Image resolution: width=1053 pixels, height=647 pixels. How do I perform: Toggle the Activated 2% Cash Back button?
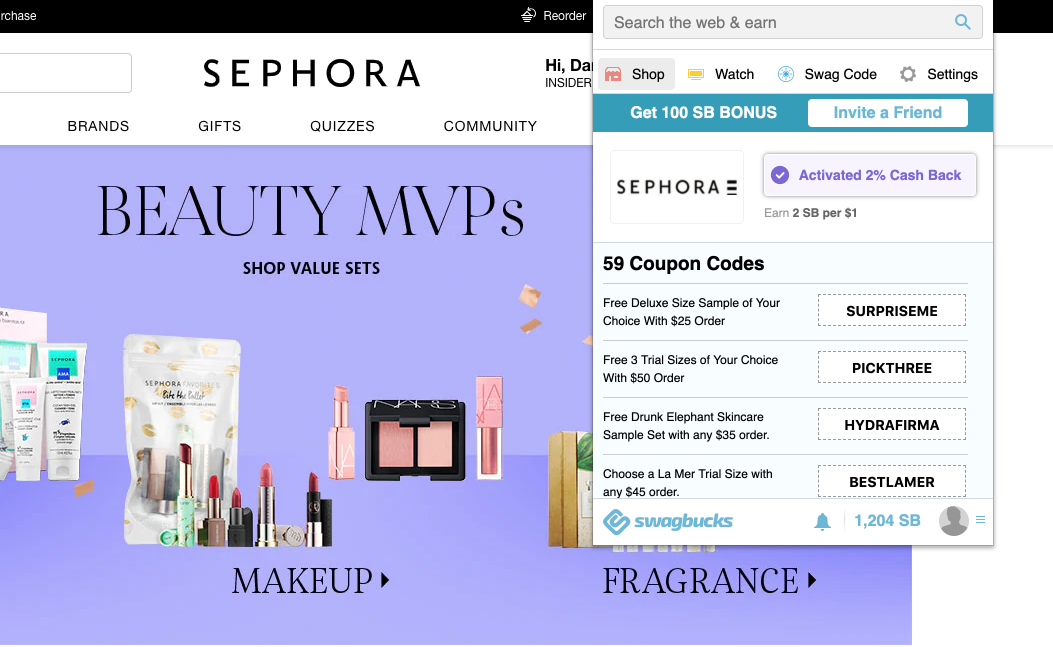point(870,175)
